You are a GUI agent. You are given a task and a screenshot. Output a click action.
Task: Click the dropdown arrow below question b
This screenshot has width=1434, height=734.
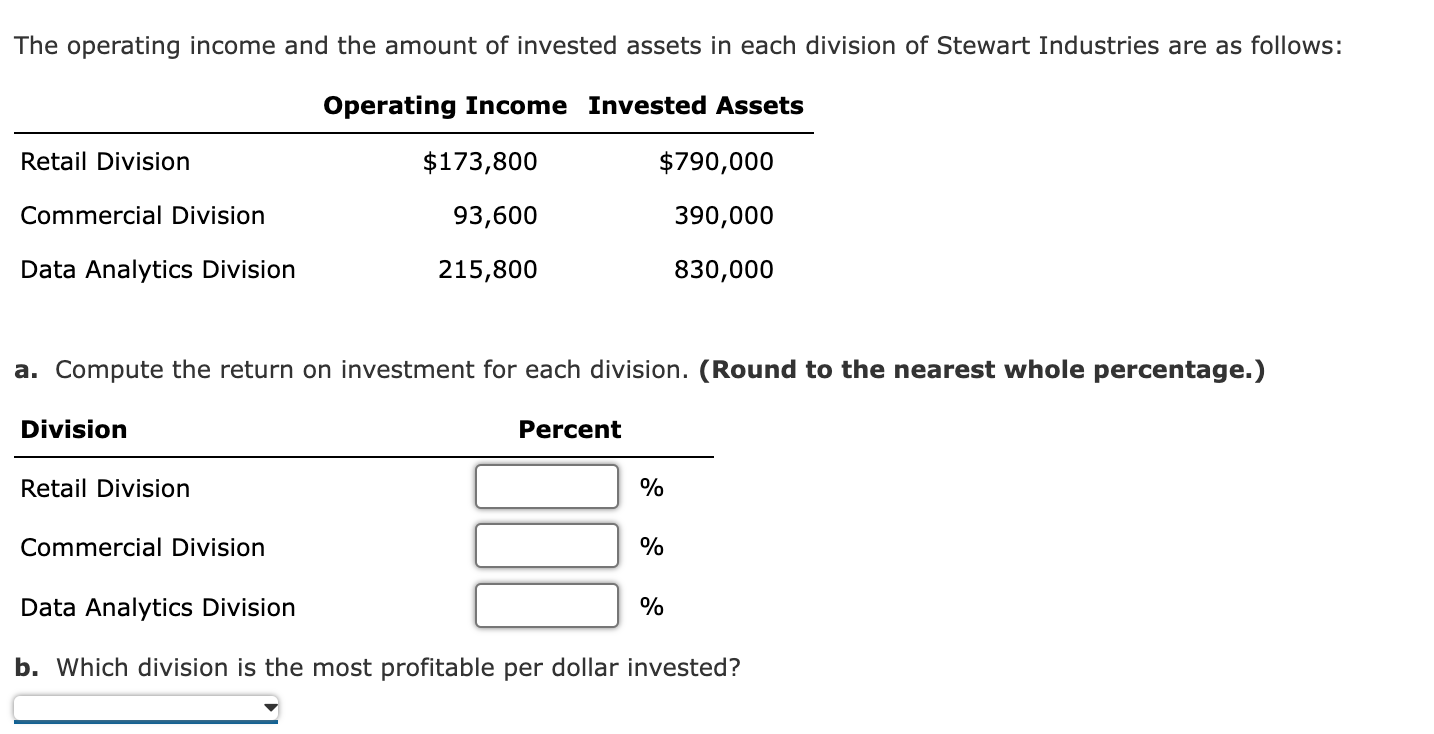[x=268, y=708]
